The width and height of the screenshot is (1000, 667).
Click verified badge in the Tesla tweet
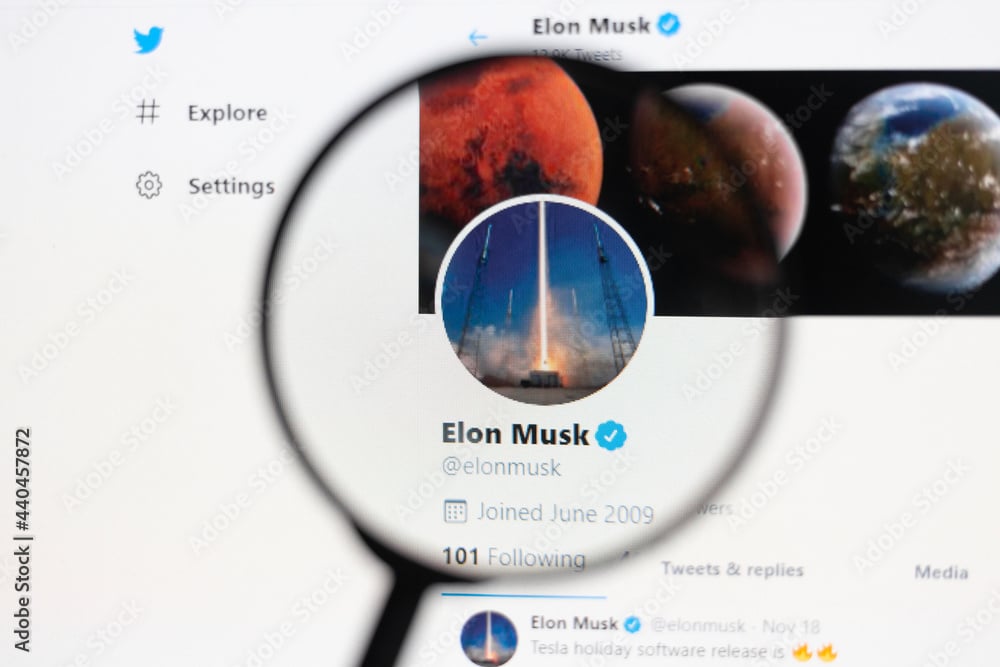(x=632, y=624)
